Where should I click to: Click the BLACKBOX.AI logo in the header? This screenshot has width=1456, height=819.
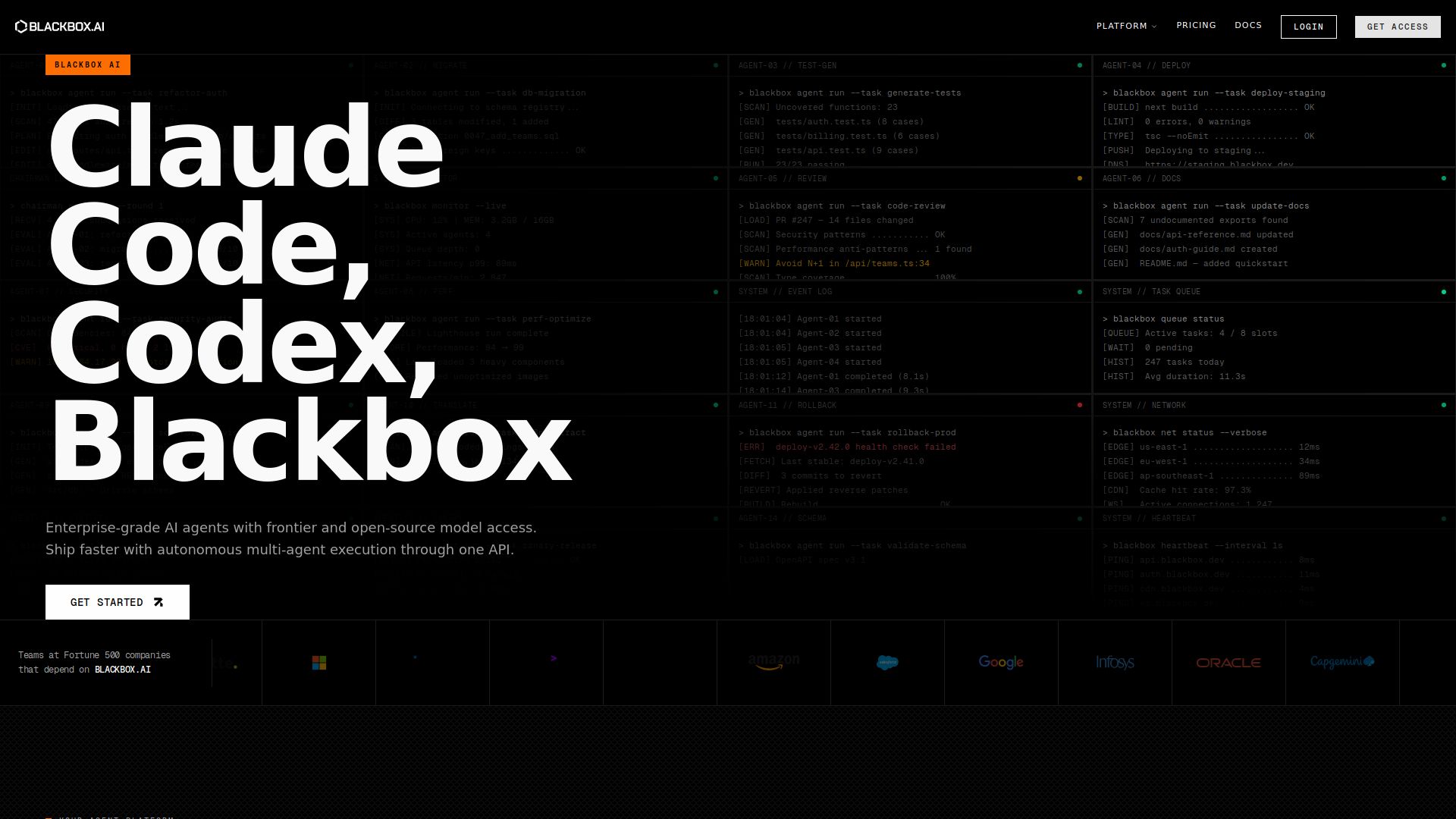[x=60, y=27]
